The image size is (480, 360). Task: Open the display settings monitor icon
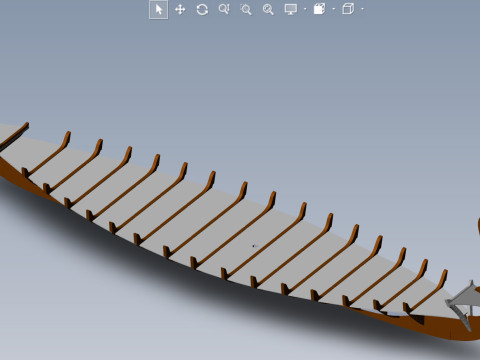point(291,9)
